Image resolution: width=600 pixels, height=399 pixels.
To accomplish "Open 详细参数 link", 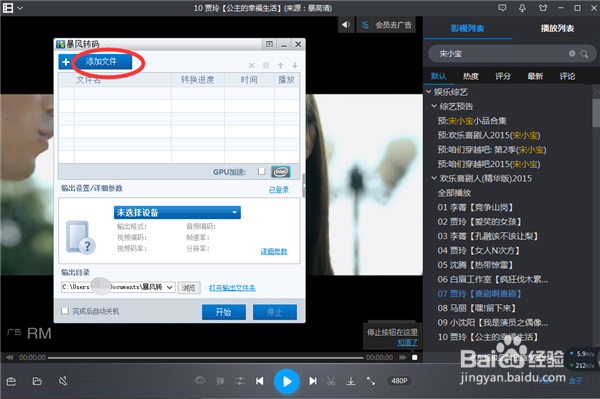I will pyautogui.click(x=274, y=251).
